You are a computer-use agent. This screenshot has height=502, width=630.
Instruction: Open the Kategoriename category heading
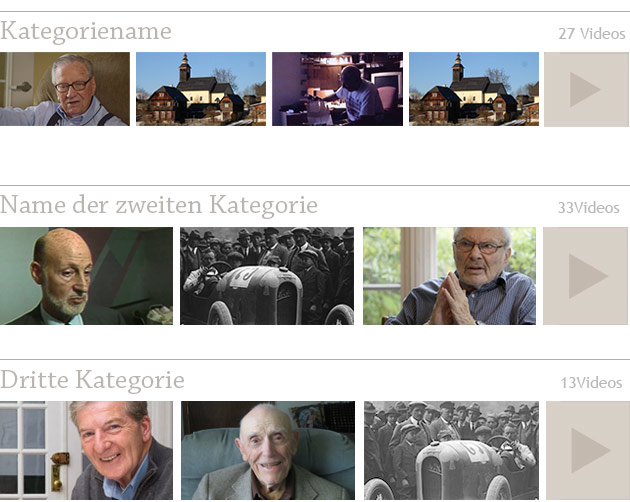pos(86,32)
